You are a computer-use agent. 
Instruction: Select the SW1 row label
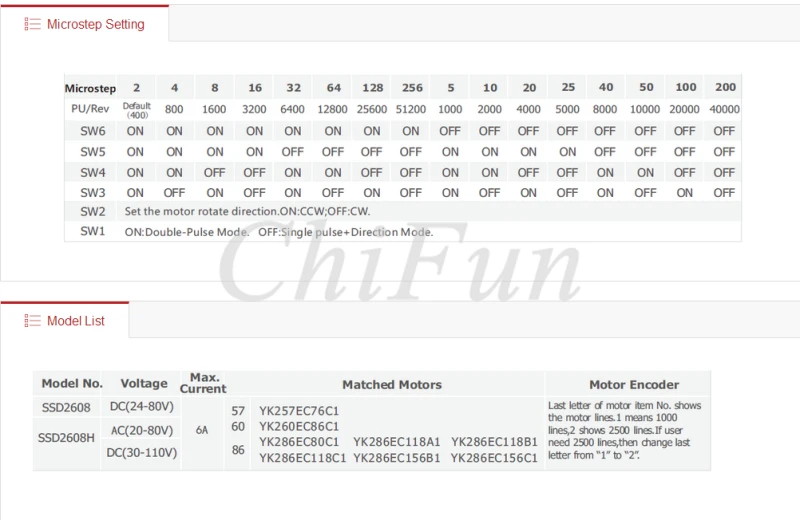pyautogui.click(x=92, y=231)
